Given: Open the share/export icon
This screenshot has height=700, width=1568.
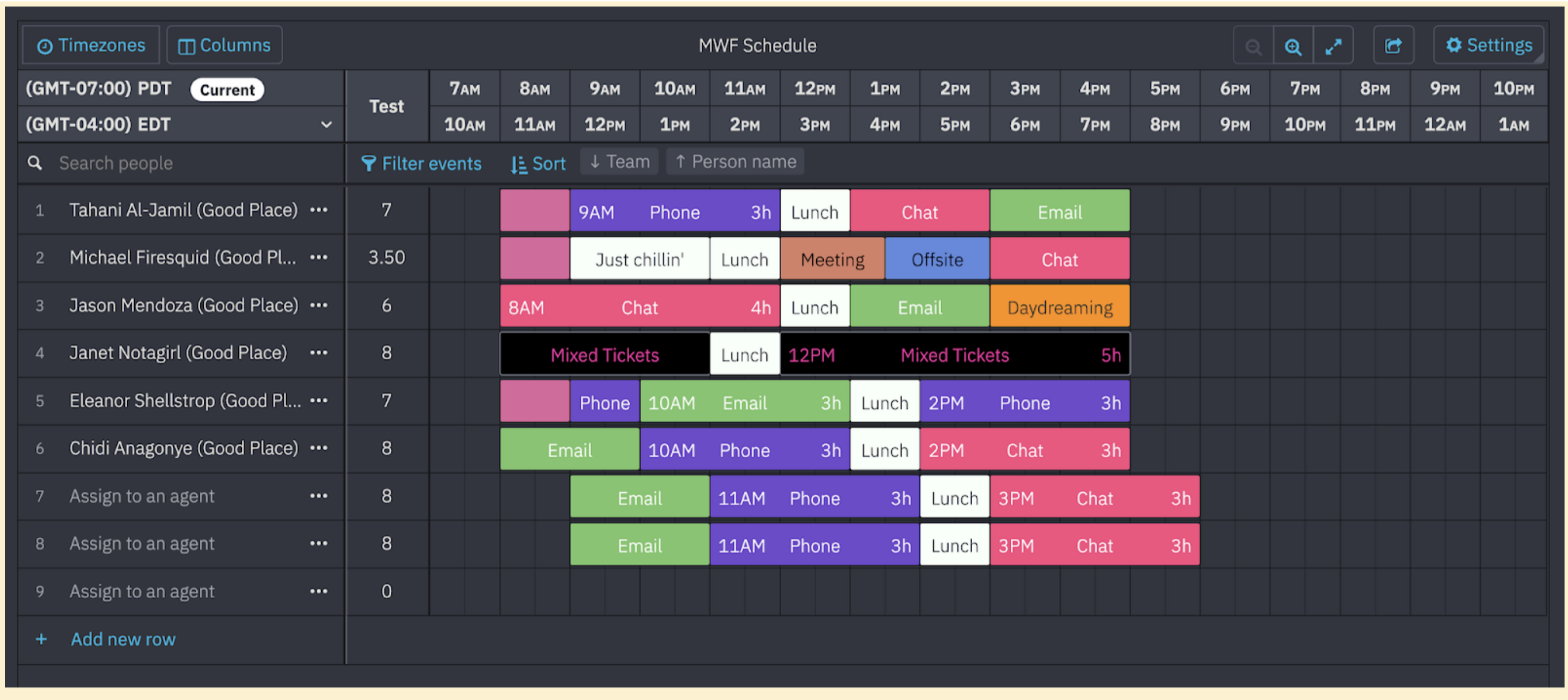Looking at the screenshot, I should (1394, 44).
